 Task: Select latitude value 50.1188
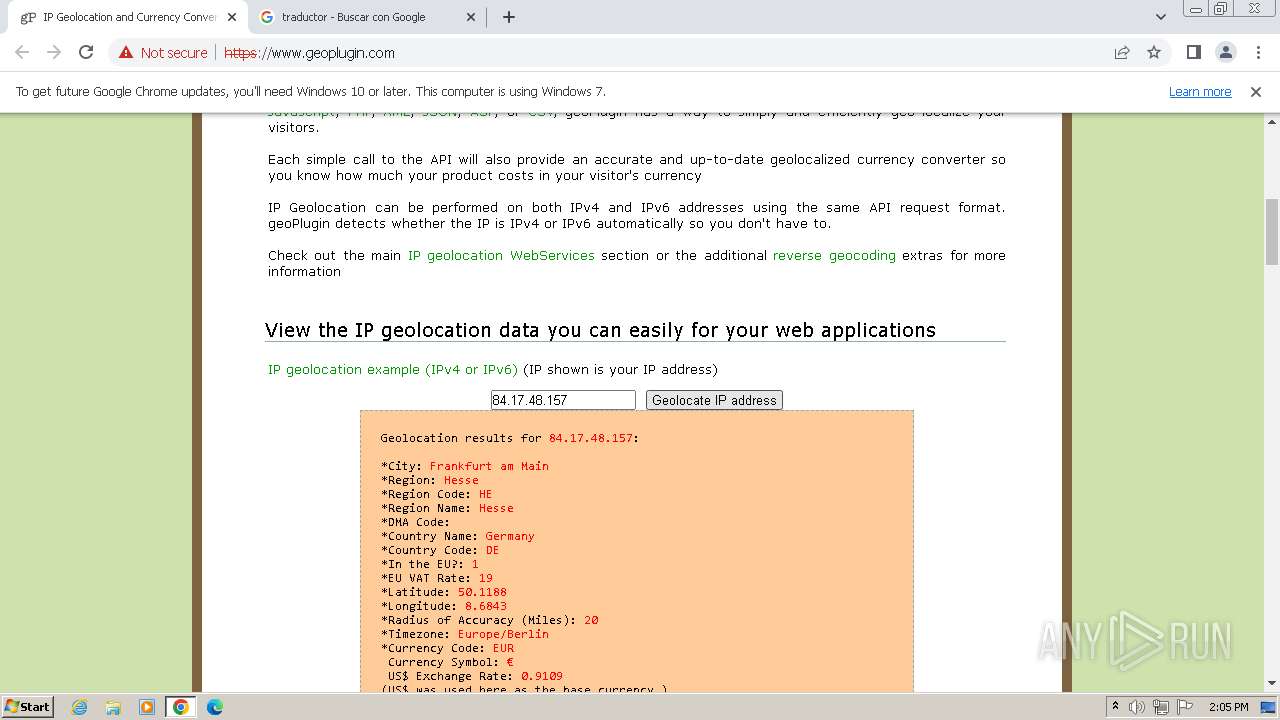(482, 592)
